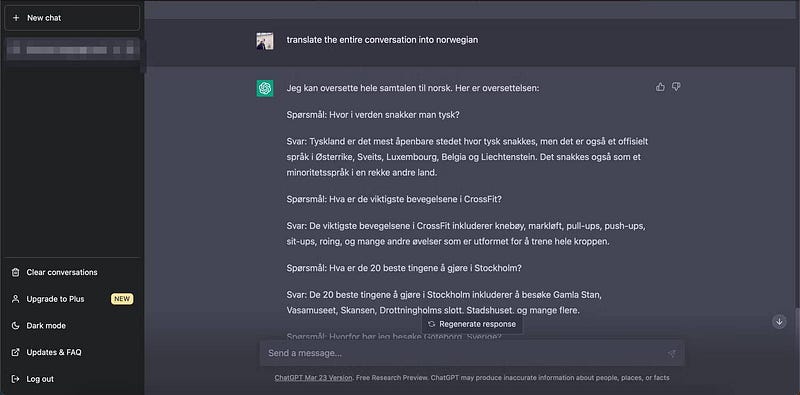Click the ChatGPT logo avatar icon
800x395 pixels.
coord(265,88)
